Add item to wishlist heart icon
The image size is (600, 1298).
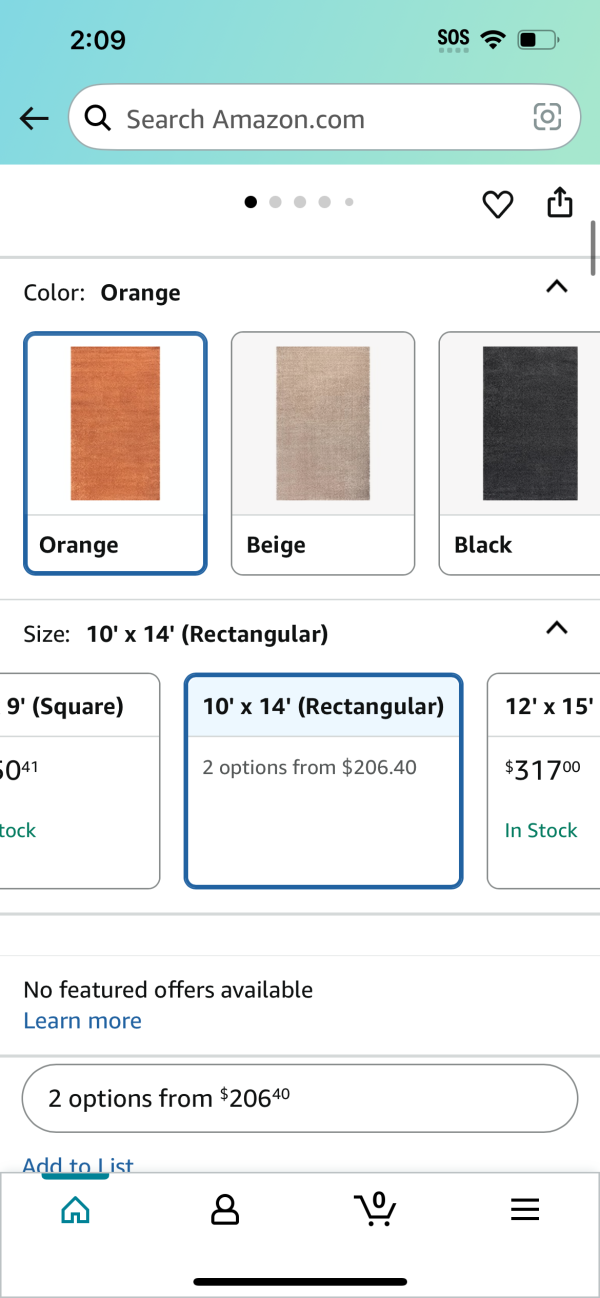click(x=497, y=204)
